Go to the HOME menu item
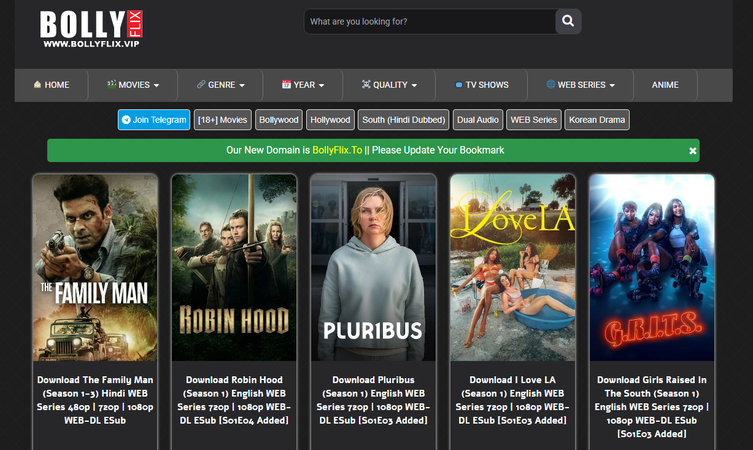The image size is (753, 450). pyautogui.click(x=51, y=85)
